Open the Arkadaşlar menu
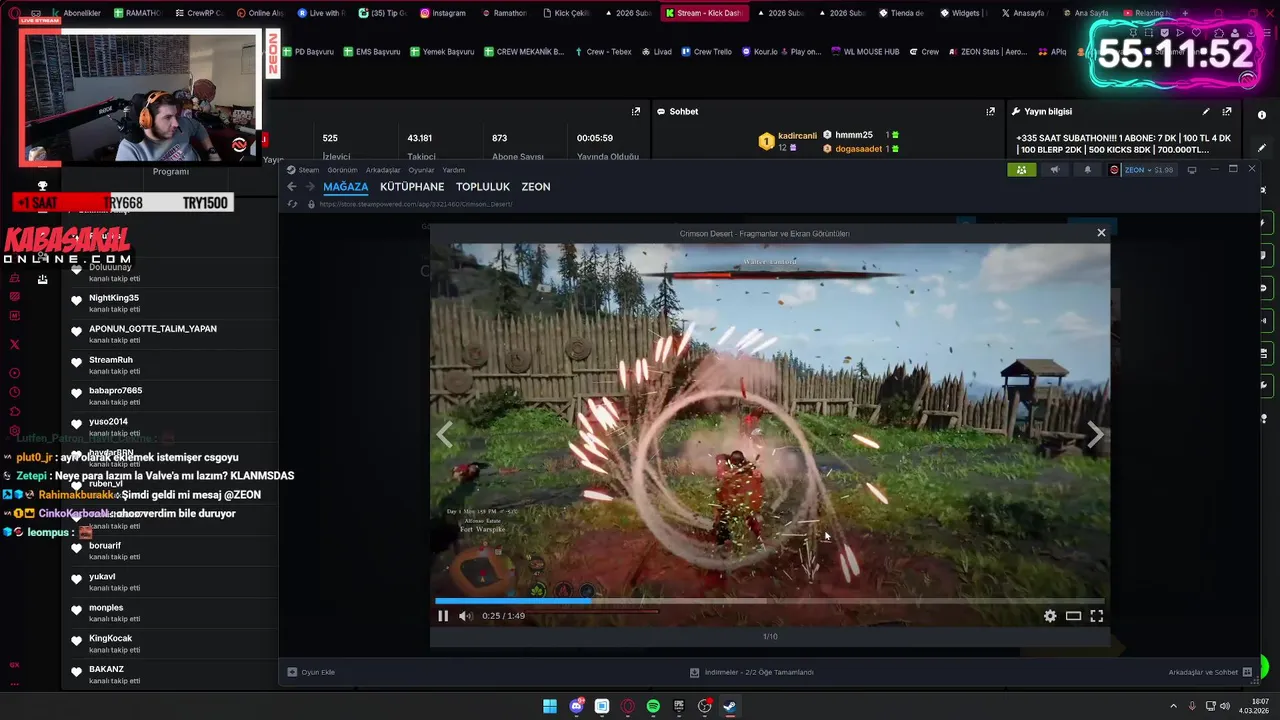This screenshot has height=720, width=1280. pos(383,170)
